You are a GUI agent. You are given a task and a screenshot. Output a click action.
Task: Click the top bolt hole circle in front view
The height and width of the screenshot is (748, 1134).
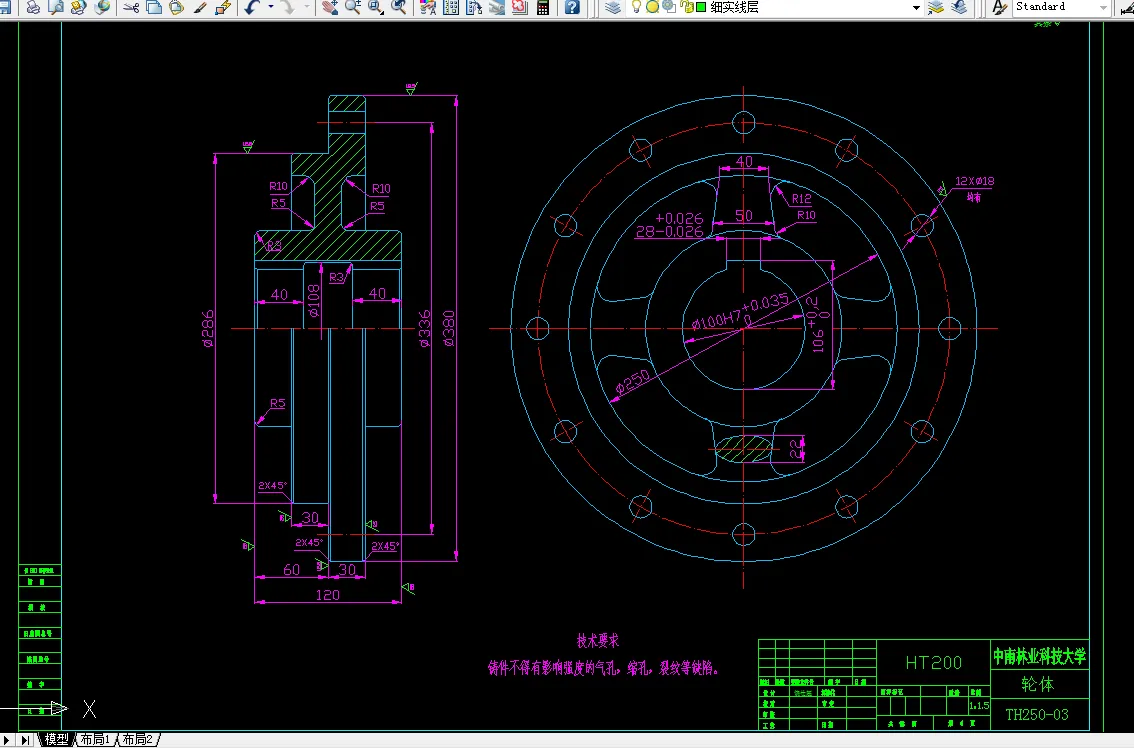[743, 122]
